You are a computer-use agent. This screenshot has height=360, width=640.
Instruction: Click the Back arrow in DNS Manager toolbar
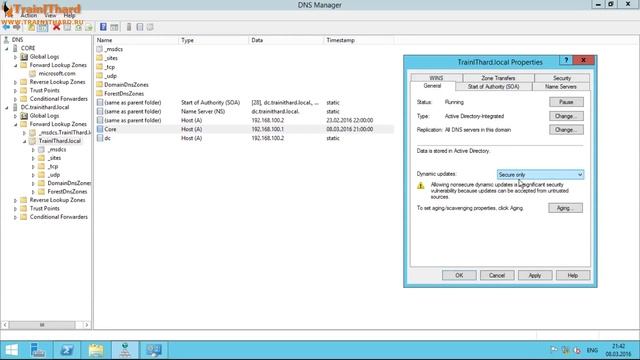6,27
